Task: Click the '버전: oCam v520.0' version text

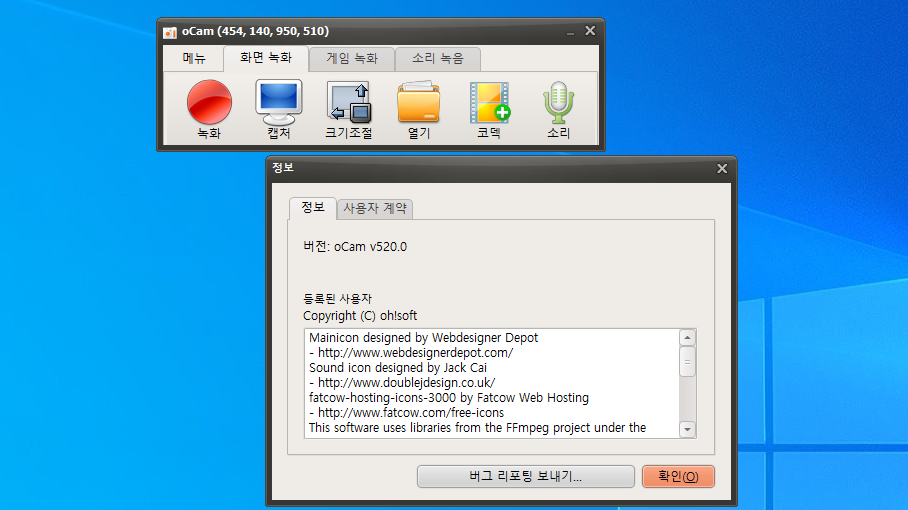Action: point(355,247)
